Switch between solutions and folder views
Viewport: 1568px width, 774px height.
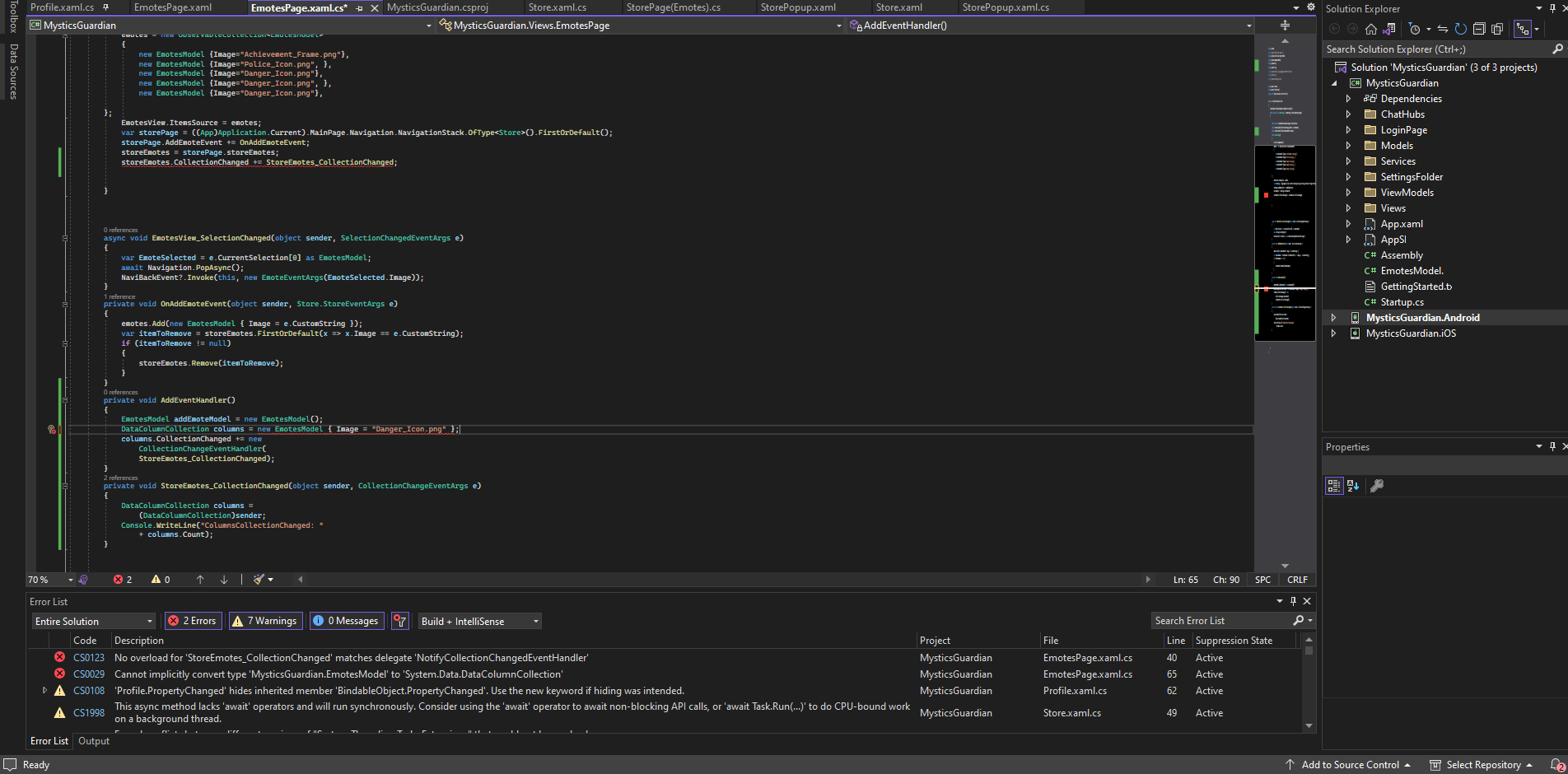1389,29
